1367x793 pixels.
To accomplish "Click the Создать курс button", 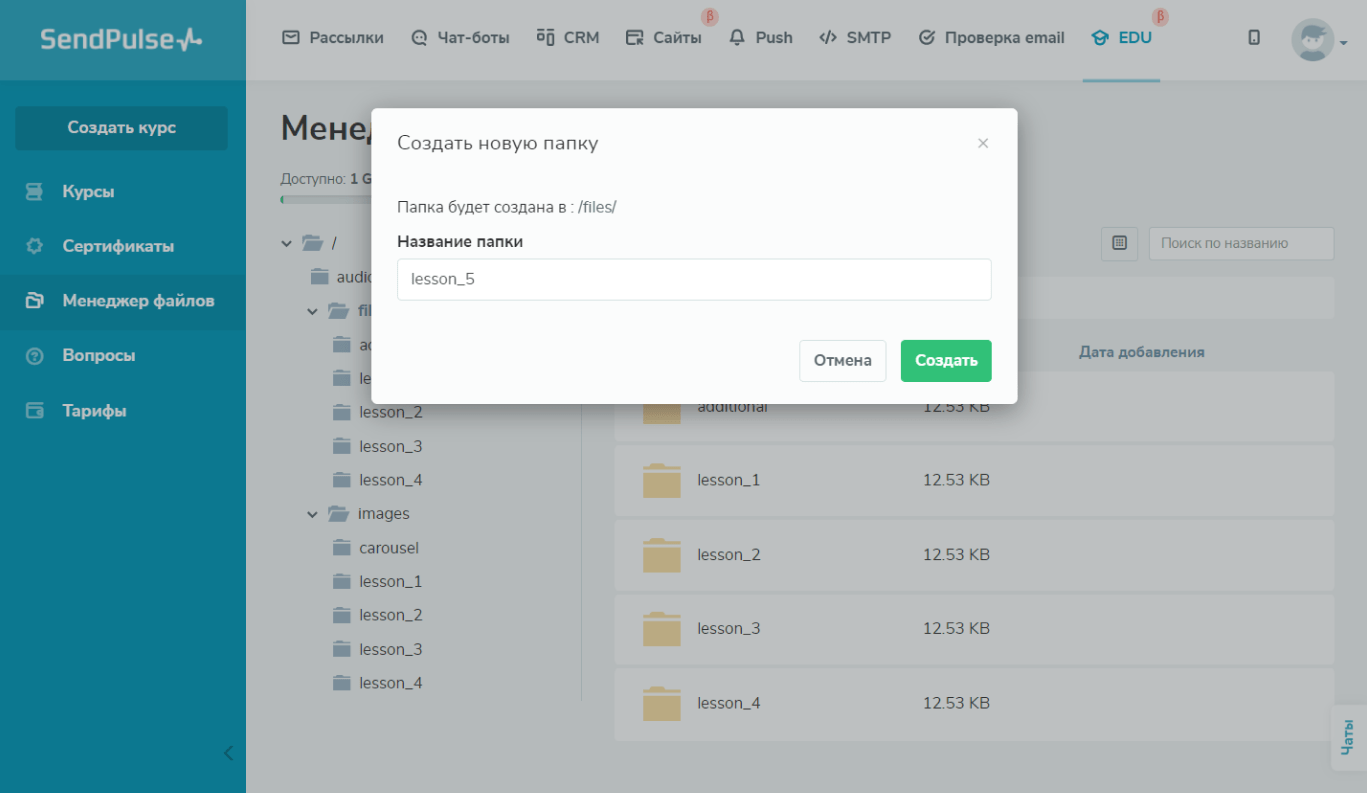I will click(121, 128).
